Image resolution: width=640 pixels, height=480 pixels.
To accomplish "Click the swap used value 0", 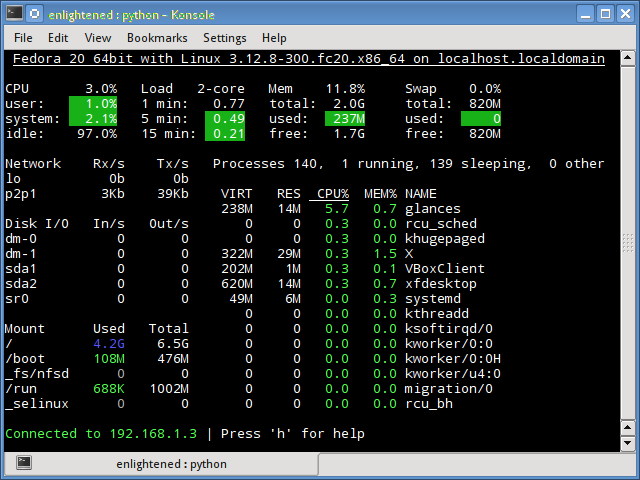I will click(481, 119).
